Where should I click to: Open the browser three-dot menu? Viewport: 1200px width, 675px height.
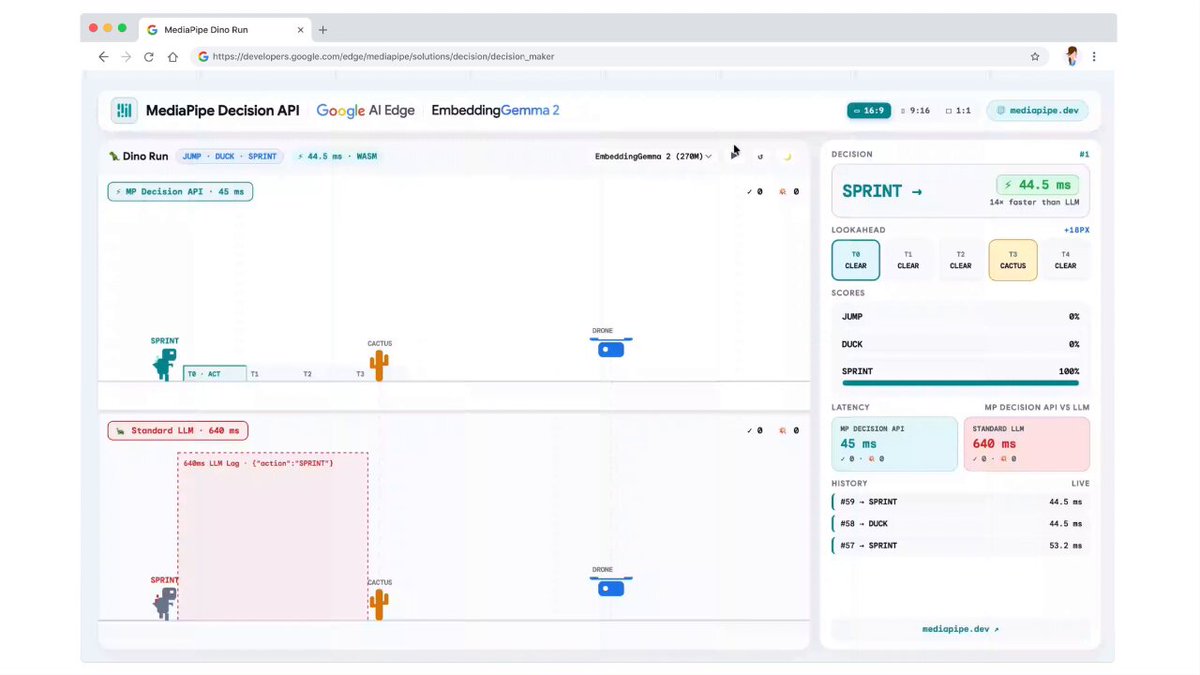coord(1095,57)
